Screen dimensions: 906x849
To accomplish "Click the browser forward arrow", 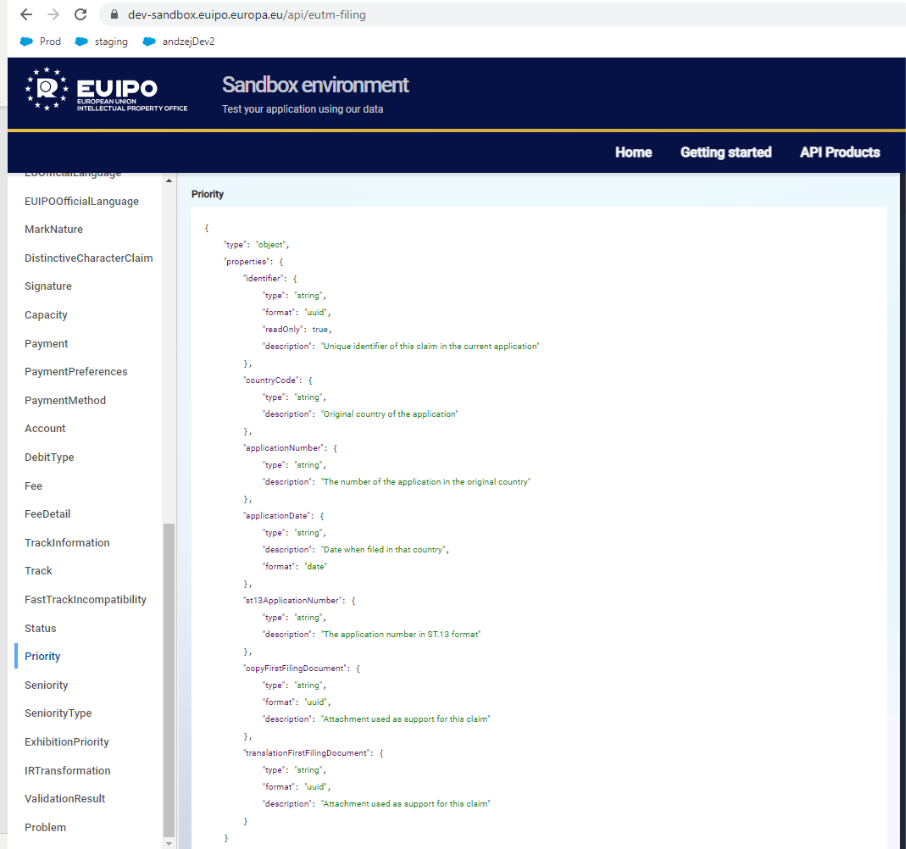I will [x=53, y=15].
